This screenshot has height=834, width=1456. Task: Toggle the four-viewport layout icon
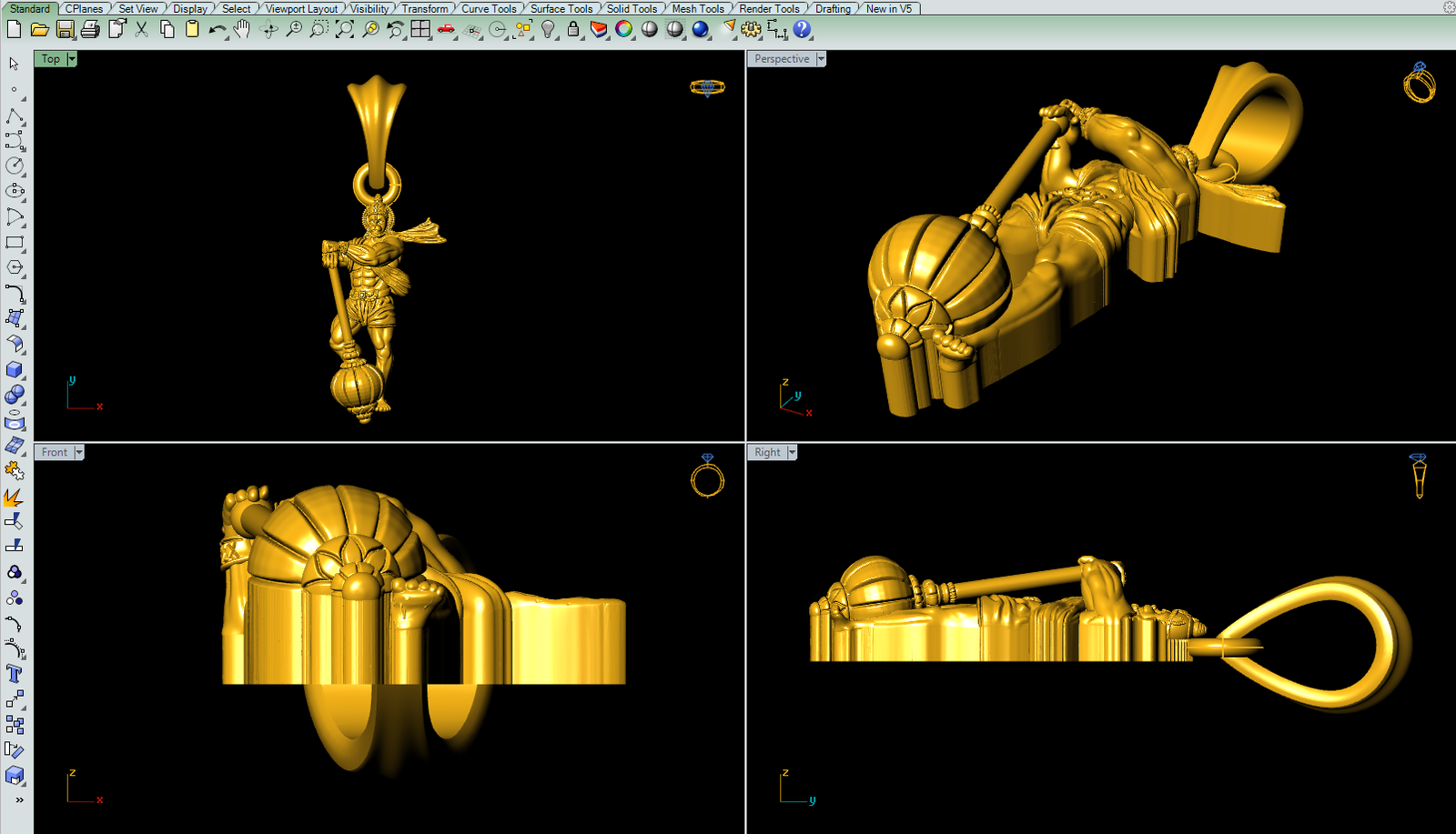pos(420,29)
